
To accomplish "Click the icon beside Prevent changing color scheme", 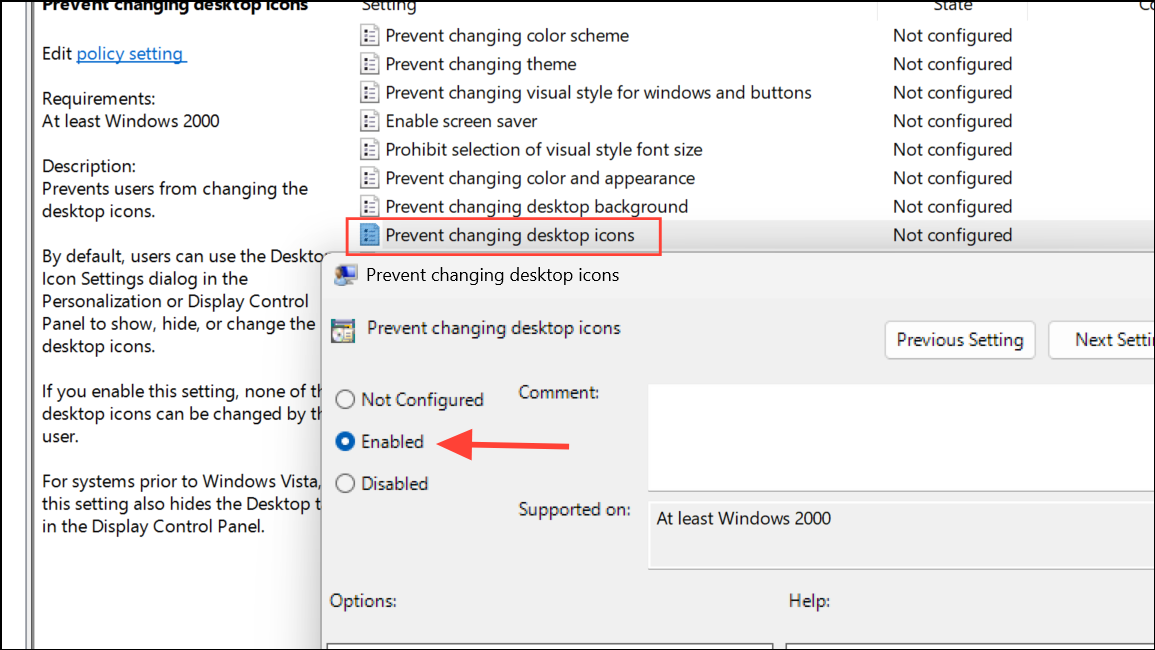I will click(x=369, y=35).
